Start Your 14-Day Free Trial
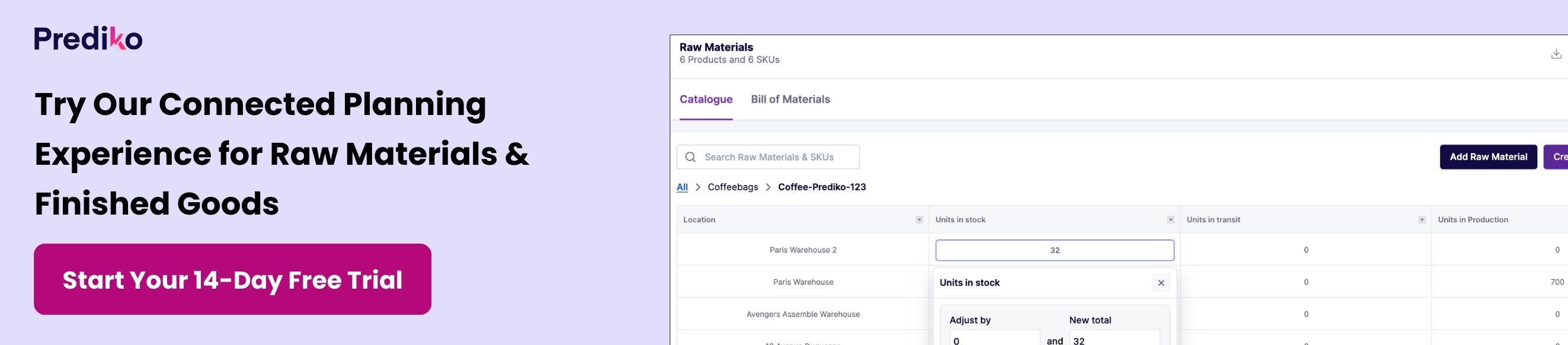 click(x=232, y=279)
